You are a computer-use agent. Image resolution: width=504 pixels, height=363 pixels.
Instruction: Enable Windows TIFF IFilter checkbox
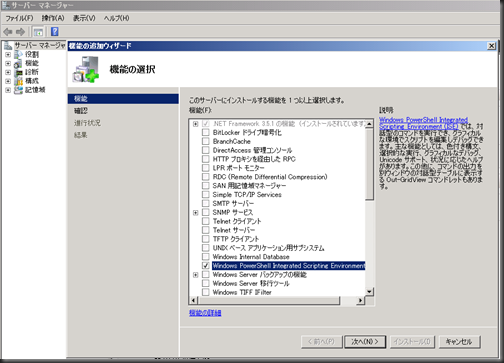[x=206, y=292]
